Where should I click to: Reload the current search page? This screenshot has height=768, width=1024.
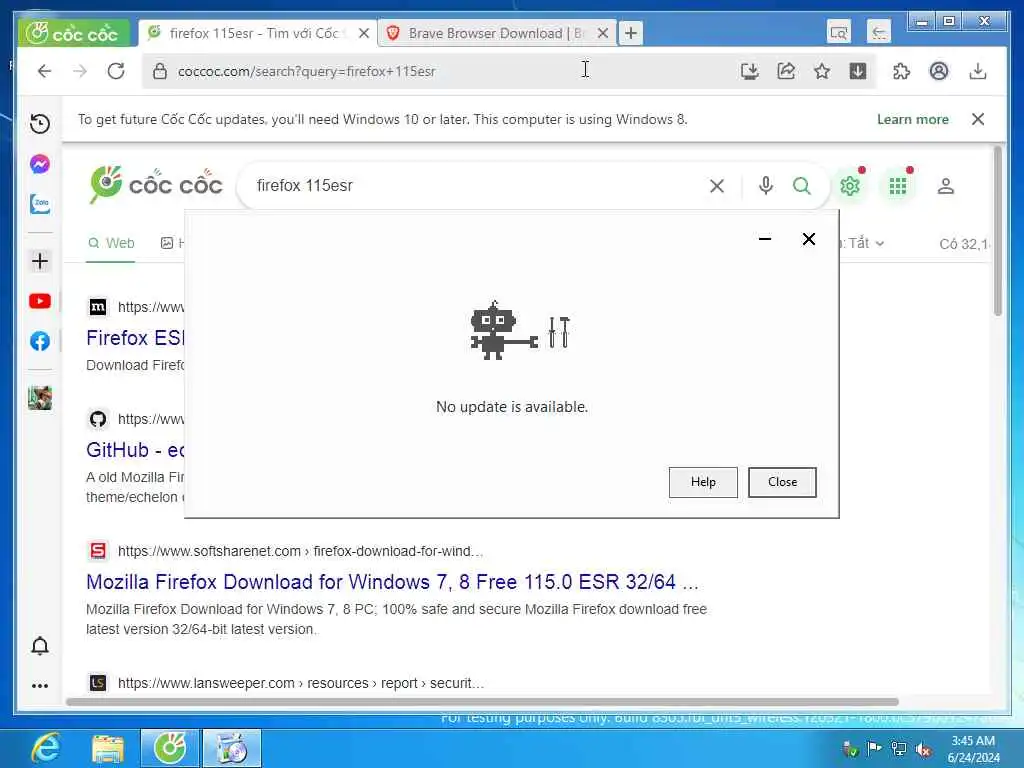pyautogui.click(x=116, y=71)
